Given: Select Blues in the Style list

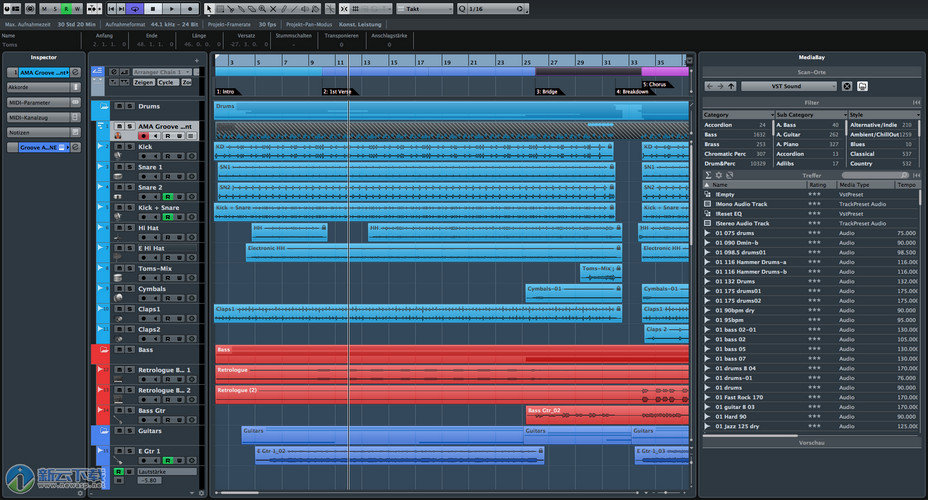Looking at the screenshot, I should 881,144.
